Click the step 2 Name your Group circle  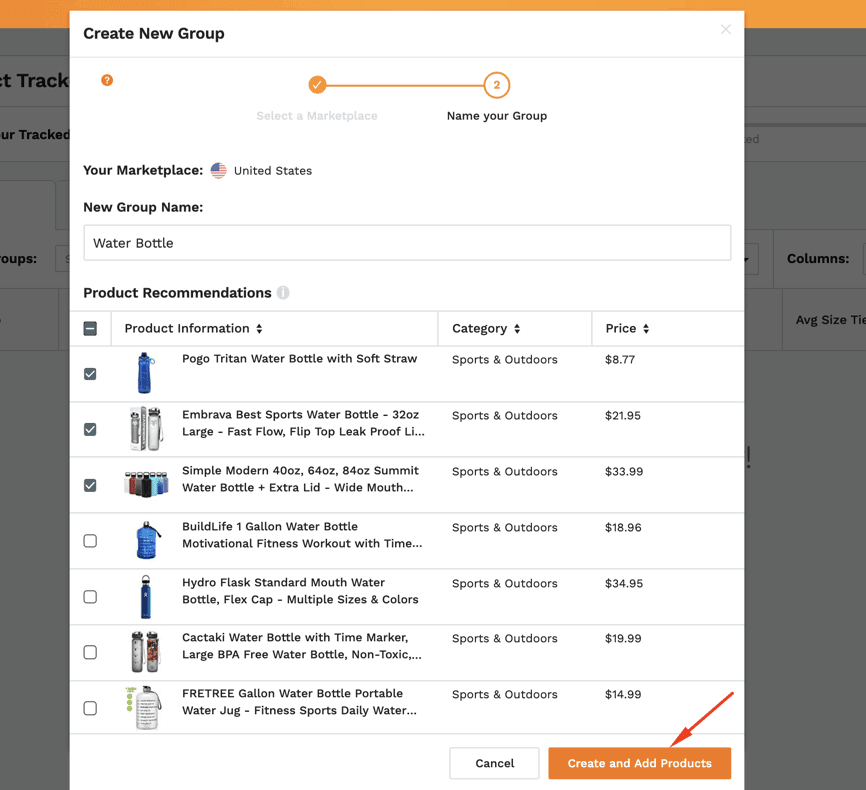click(497, 85)
